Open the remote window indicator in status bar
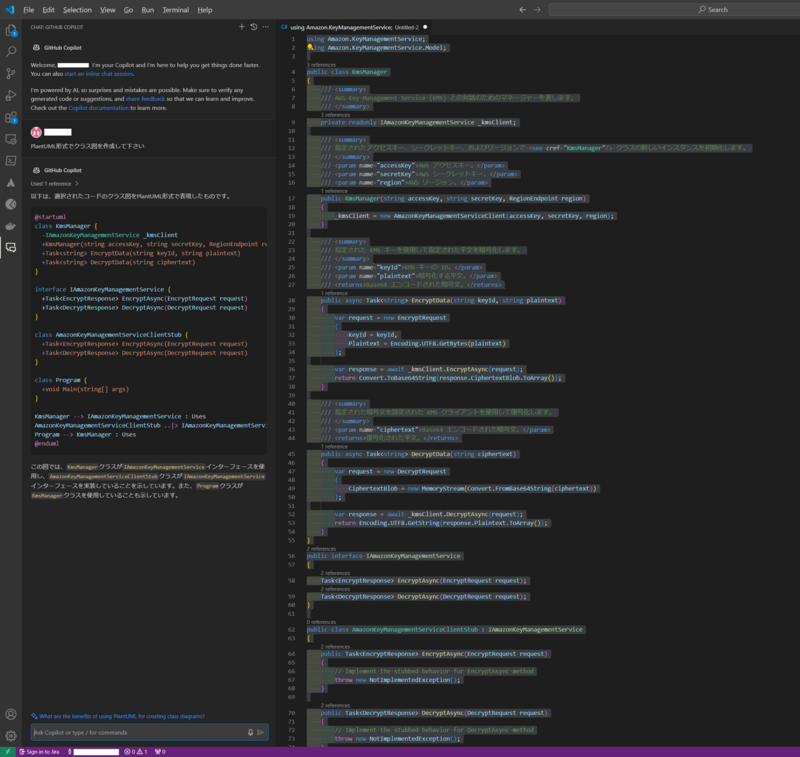Screen dimensions: 800x757 (x=8, y=751)
